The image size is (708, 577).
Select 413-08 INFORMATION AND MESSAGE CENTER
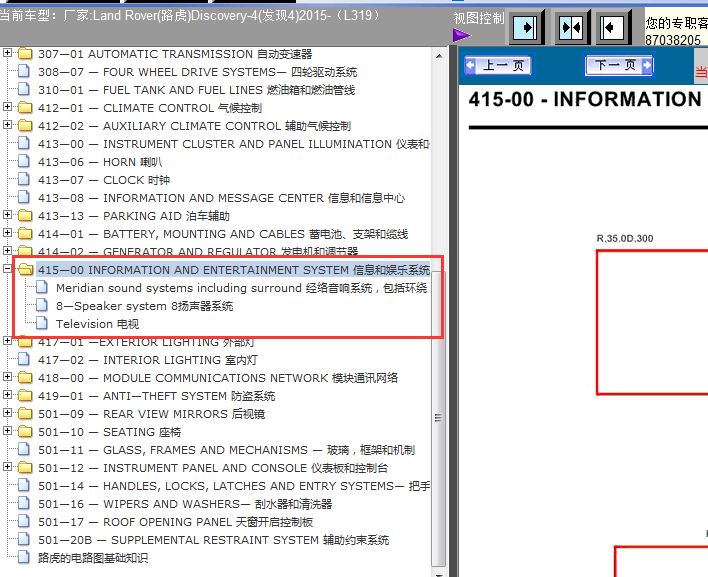pos(221,198)
